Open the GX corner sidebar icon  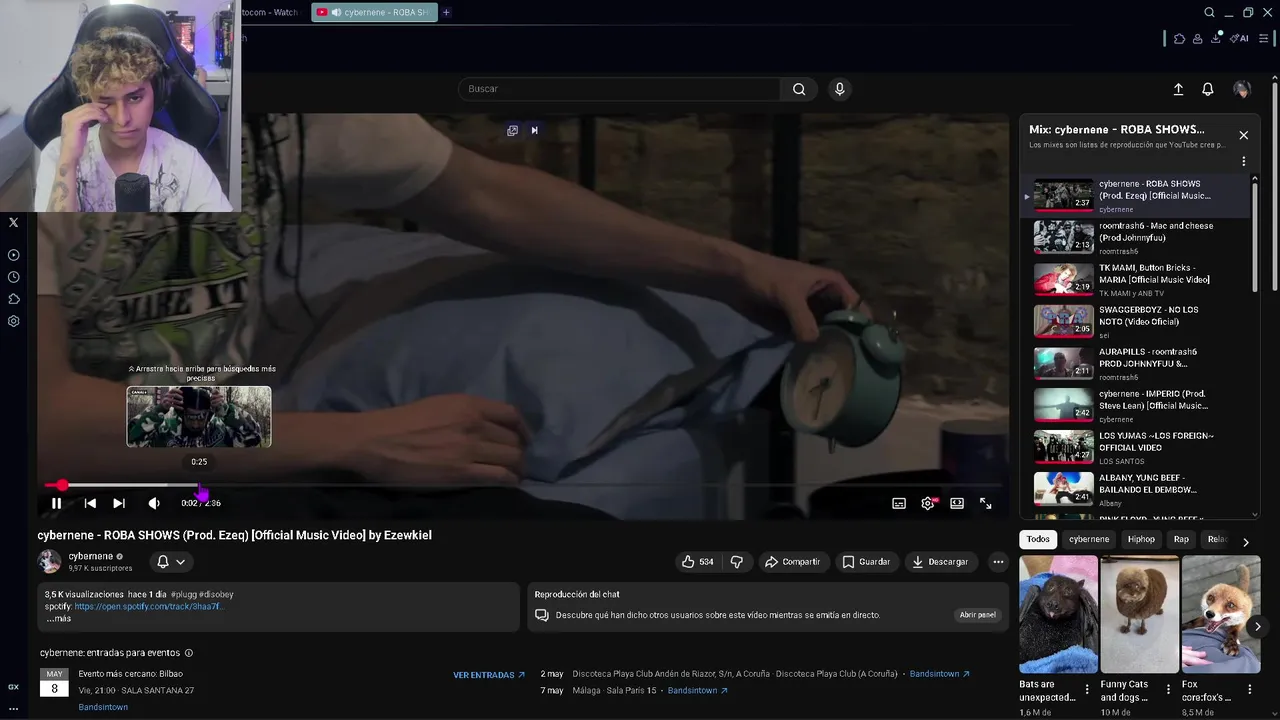pos(14,687)
